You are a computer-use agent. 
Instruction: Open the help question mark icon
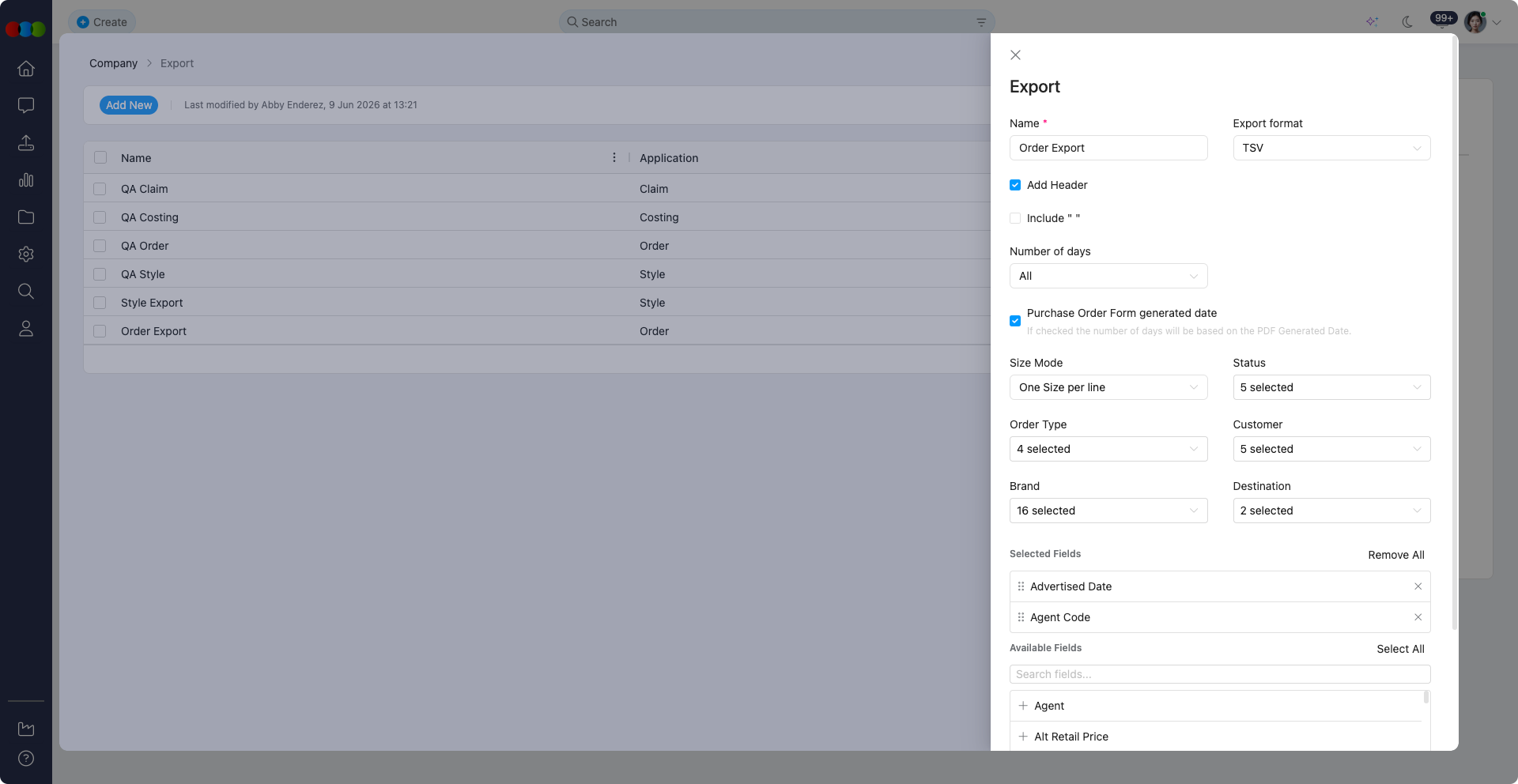point(26,759)
